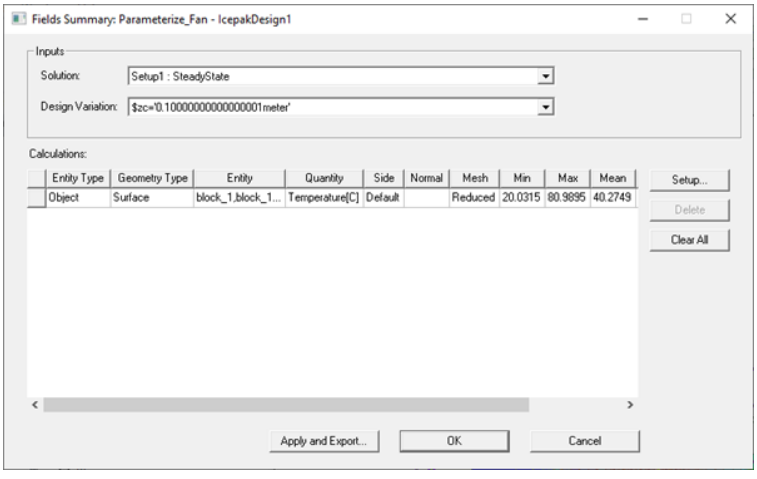Image resolution: width=757 pixels, height=479 pixels.
Task: Close the Fields Summary window
Action: [x=730, y=19]
